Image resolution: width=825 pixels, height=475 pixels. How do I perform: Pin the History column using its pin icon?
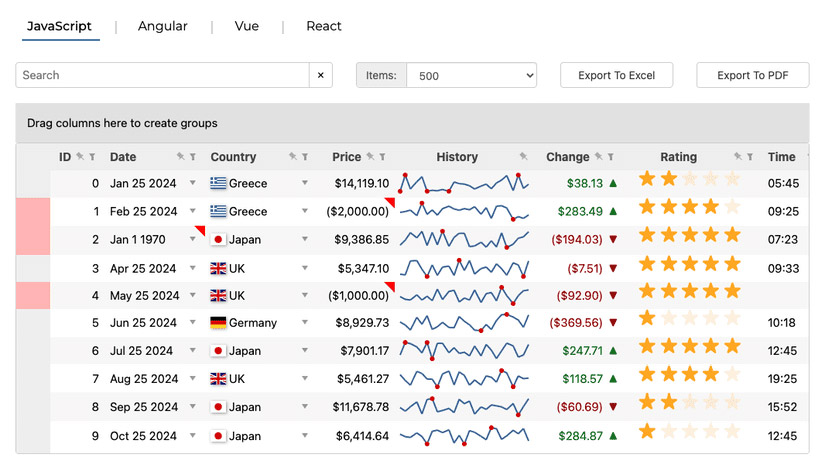[x=523, y=157]
